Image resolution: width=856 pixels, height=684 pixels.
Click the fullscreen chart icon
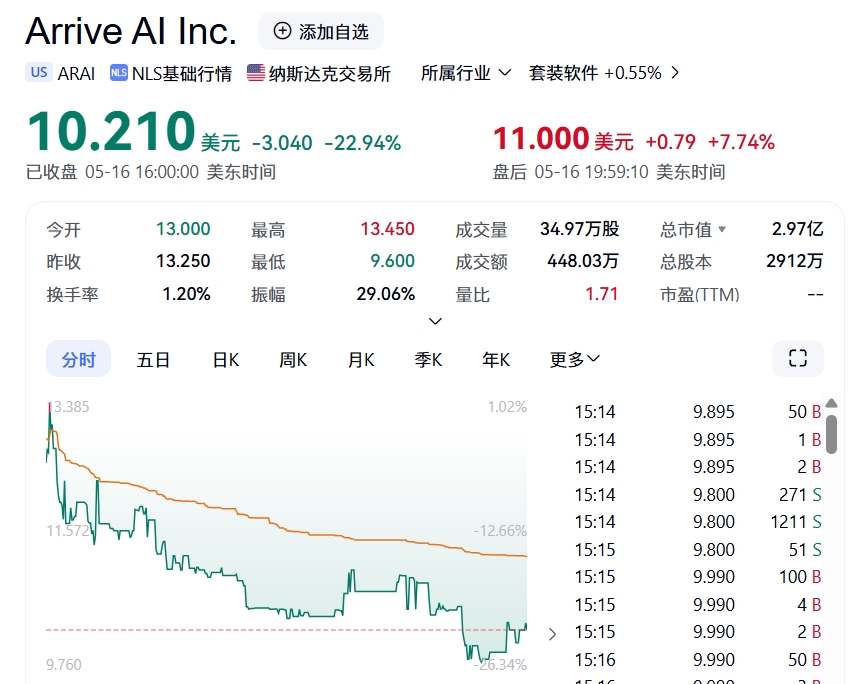(x=797, y=359)
